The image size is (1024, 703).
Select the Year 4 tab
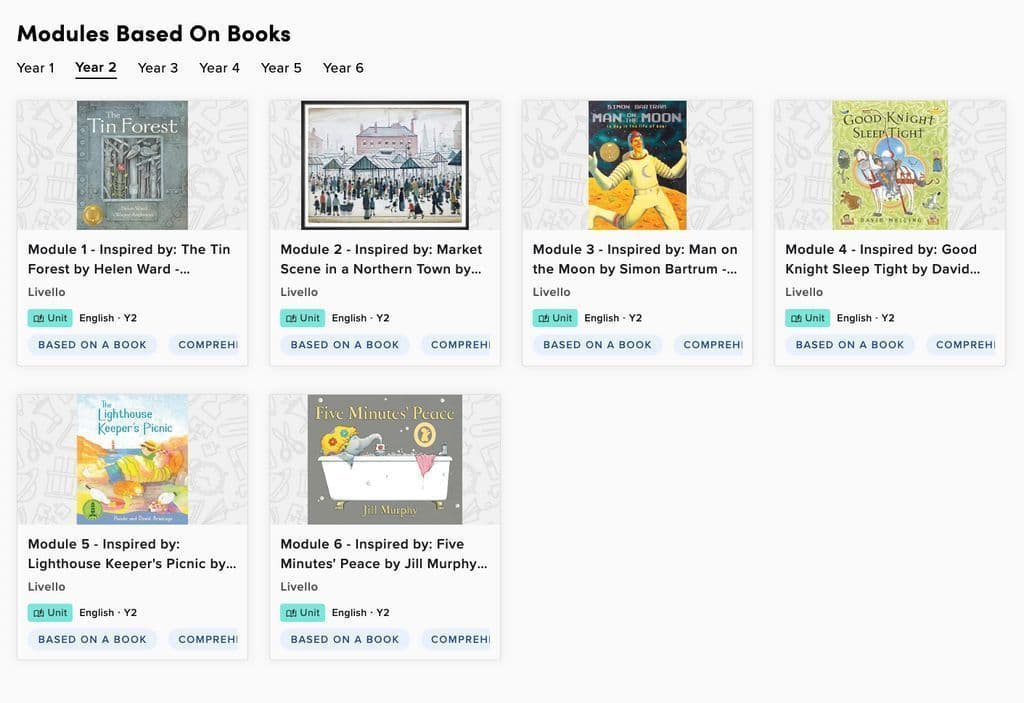click(219, 68)
